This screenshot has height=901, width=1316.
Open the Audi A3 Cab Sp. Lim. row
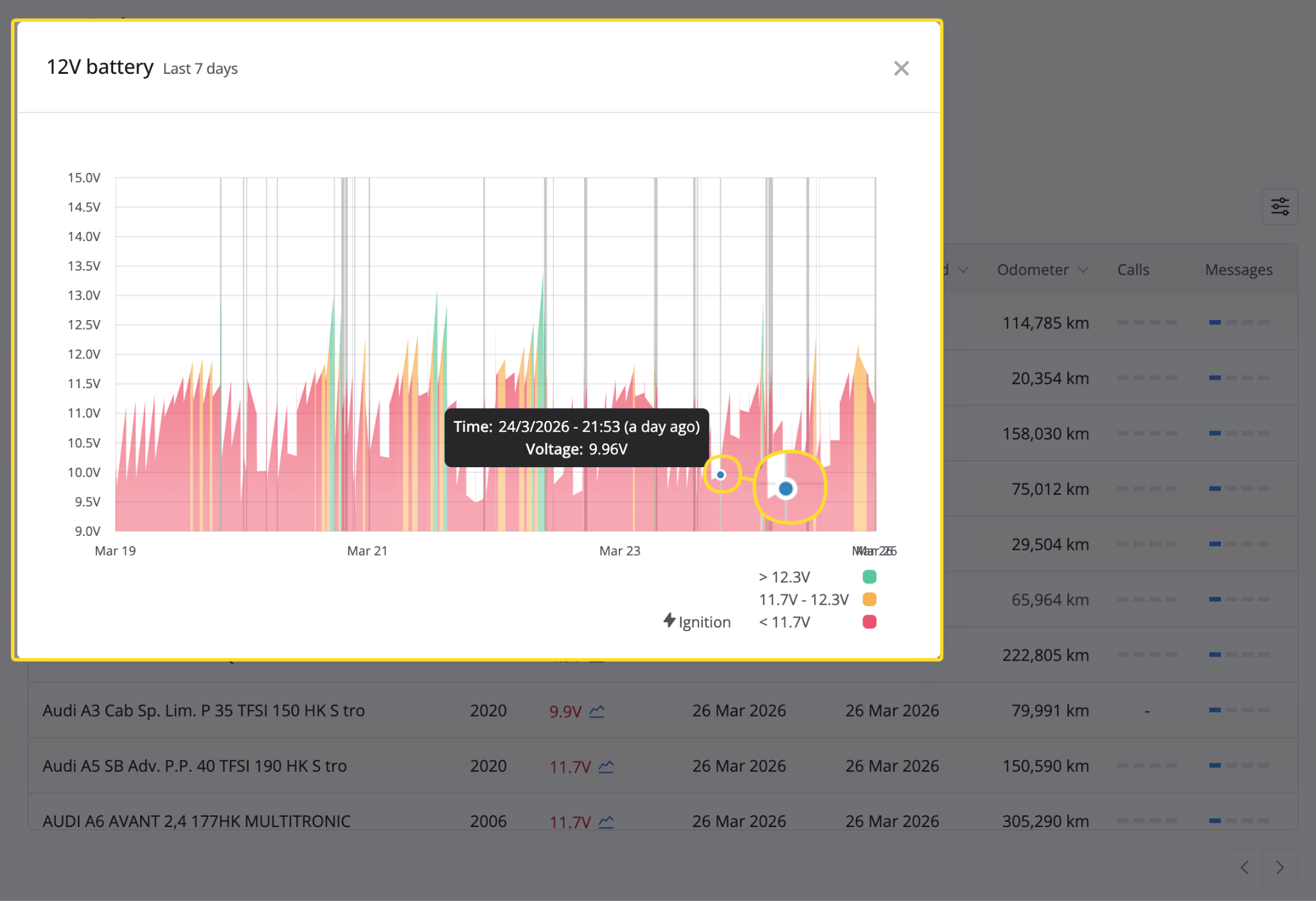(x=662, y=710)
